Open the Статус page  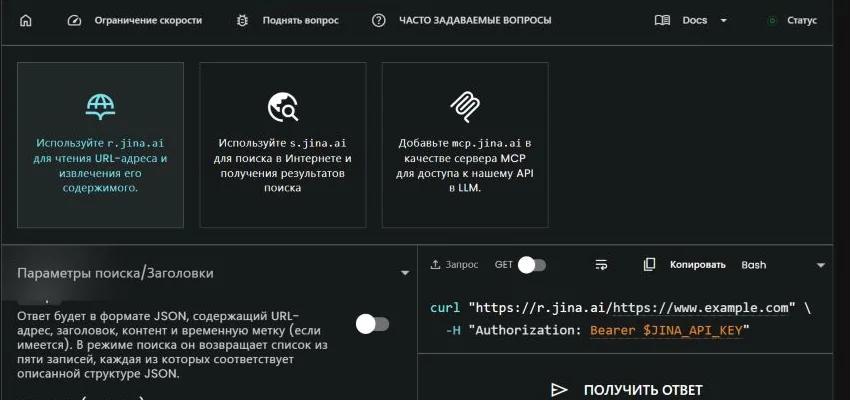point(802,21)
